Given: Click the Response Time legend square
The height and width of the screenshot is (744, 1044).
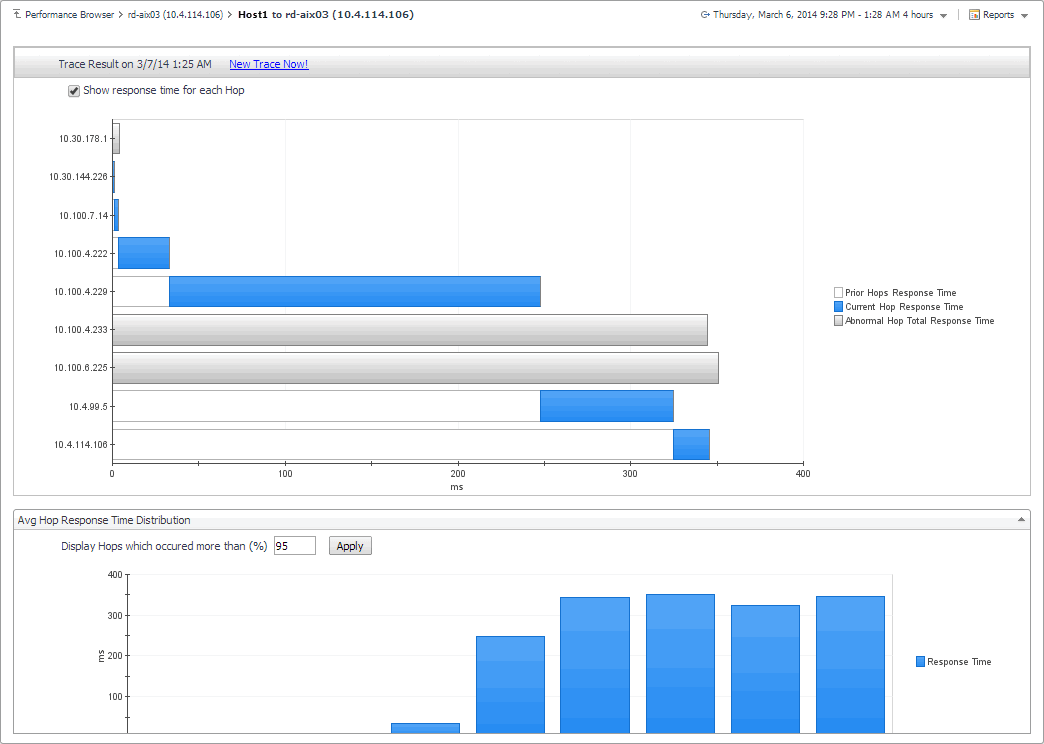Looking at the screenshot, I should click(920, 662).
